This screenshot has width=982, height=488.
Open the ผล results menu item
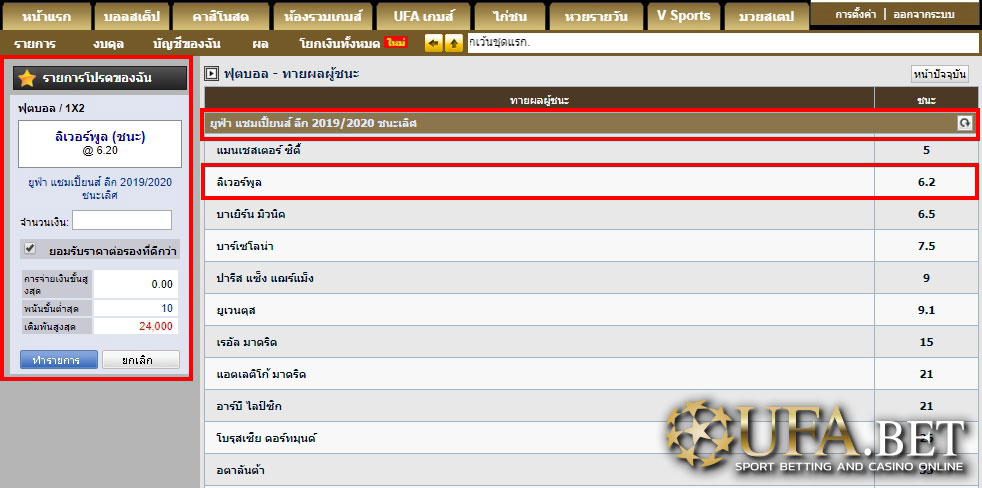(x=261, y=44)
